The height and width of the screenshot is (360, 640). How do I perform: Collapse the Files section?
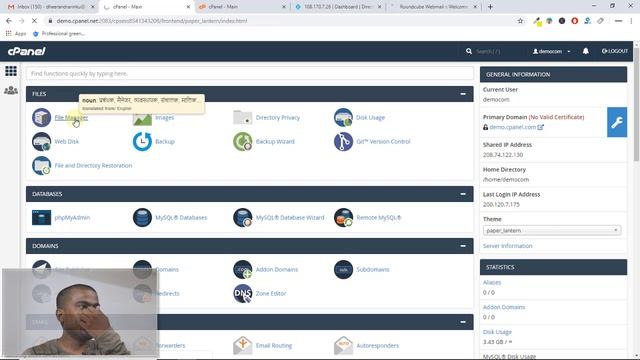click(x=463, y=94)
